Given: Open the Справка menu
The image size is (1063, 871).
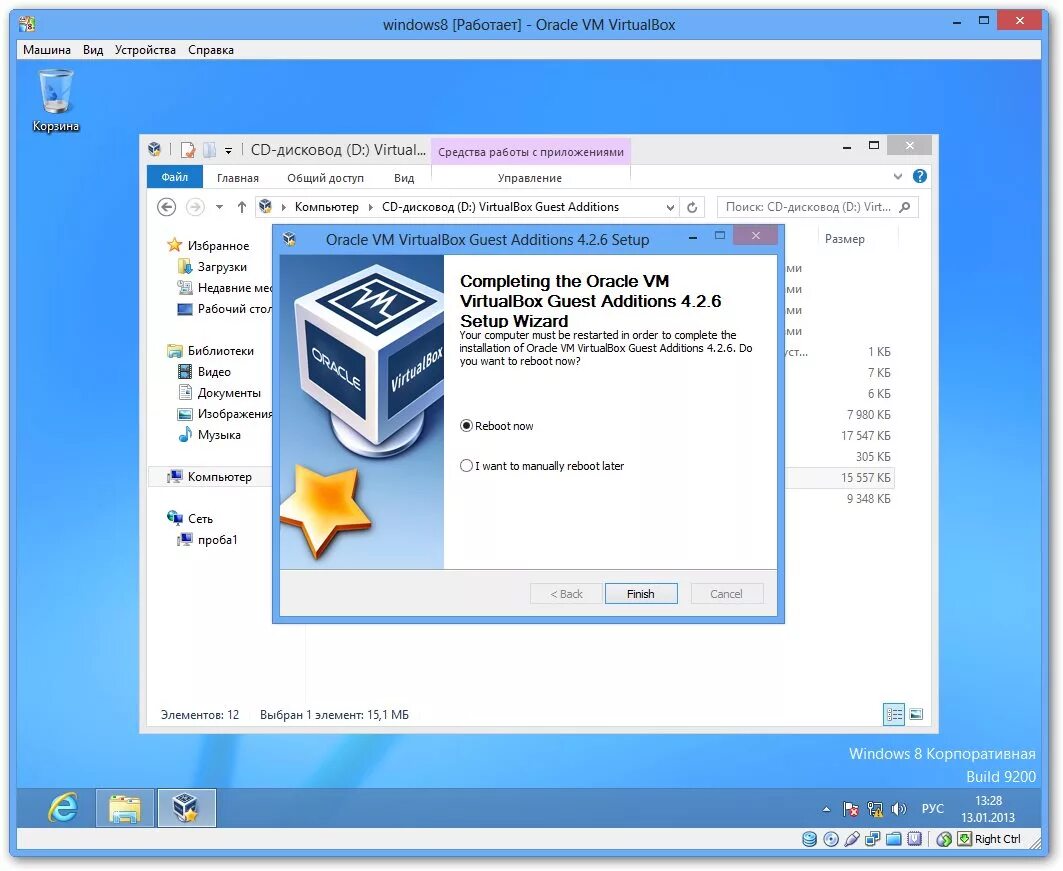Looking at the screenshot, I should click(211, 49).
